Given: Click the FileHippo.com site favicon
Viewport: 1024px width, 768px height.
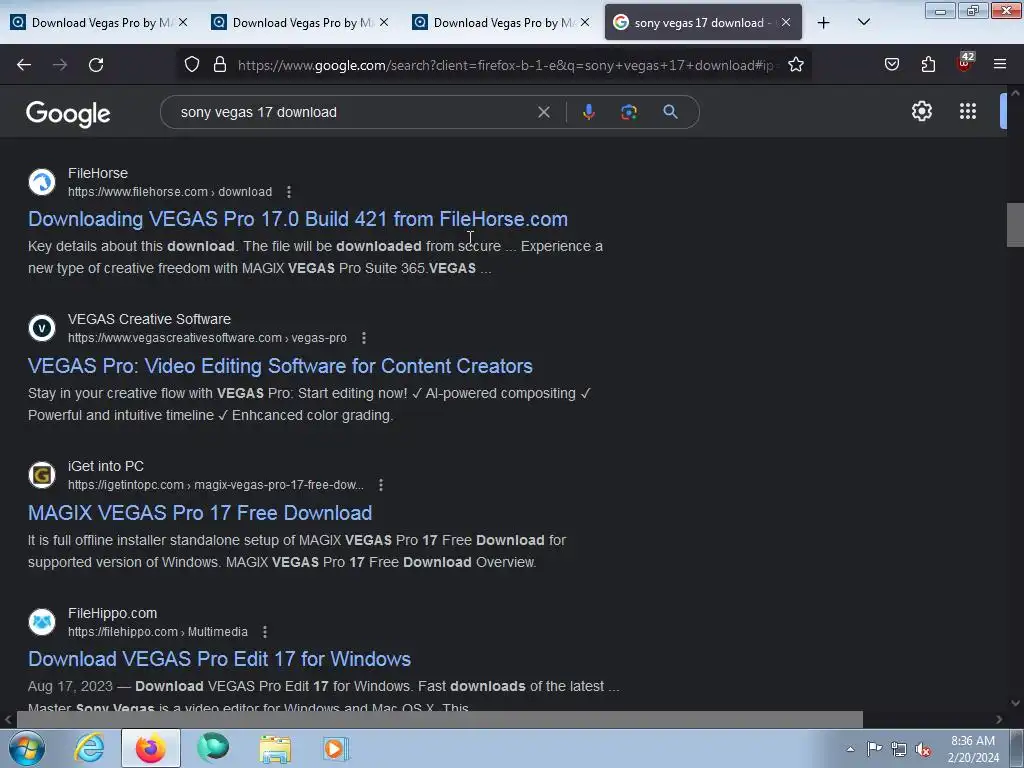Looking at the screenshot, I should [42, 622].
